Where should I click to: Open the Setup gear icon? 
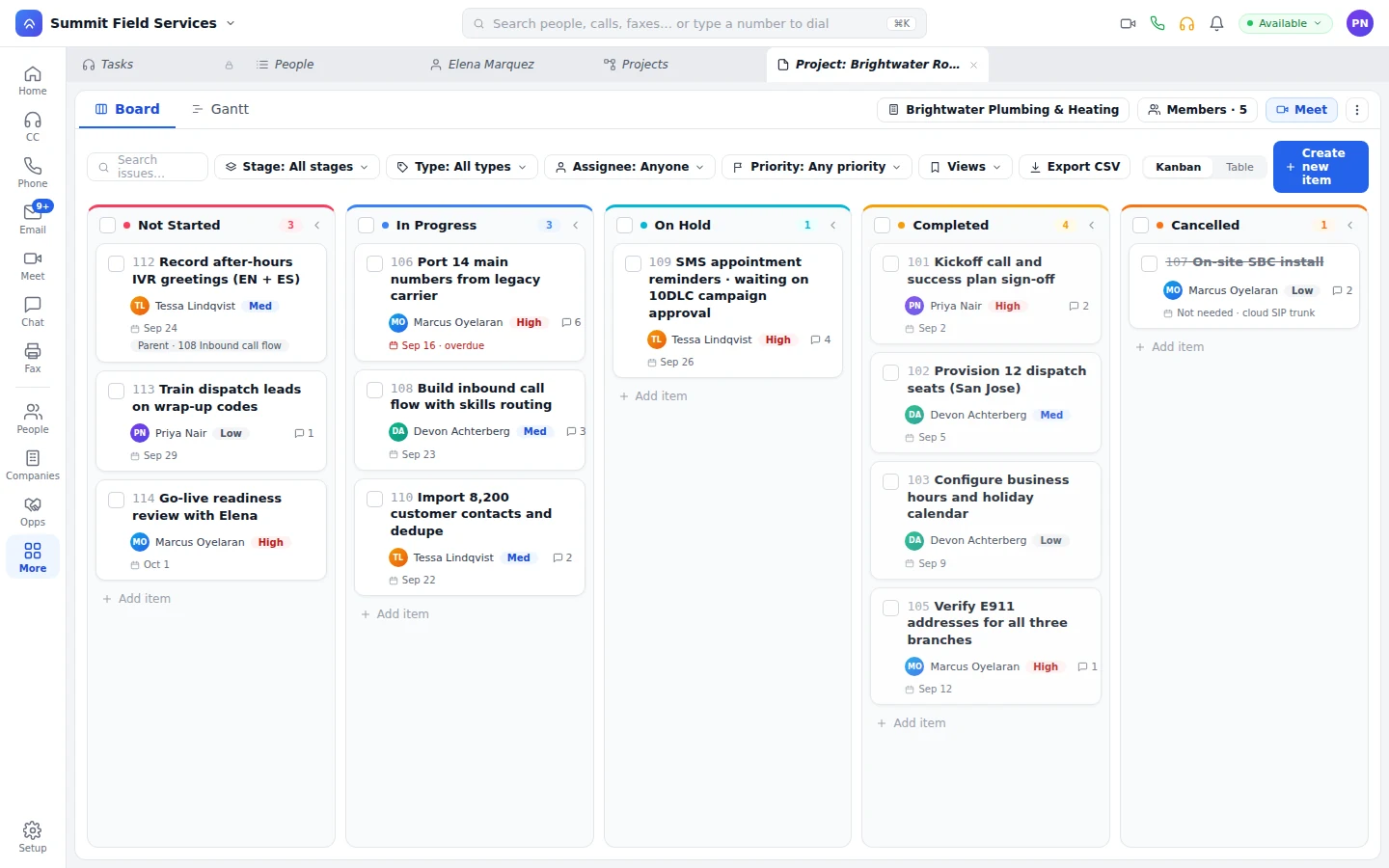[x=33, y=837]
